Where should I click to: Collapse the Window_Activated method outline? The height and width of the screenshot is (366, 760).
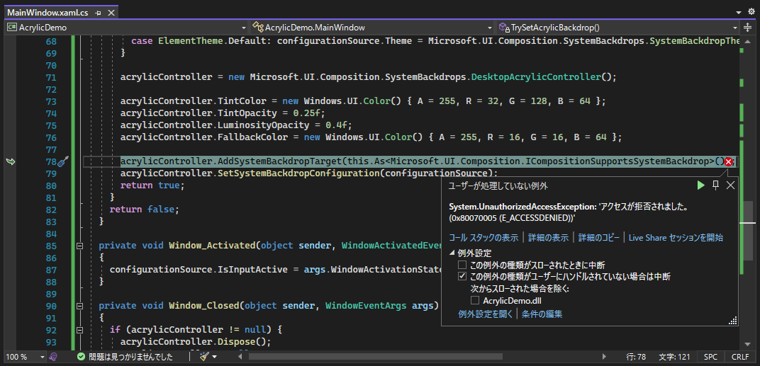coord(80,246)
